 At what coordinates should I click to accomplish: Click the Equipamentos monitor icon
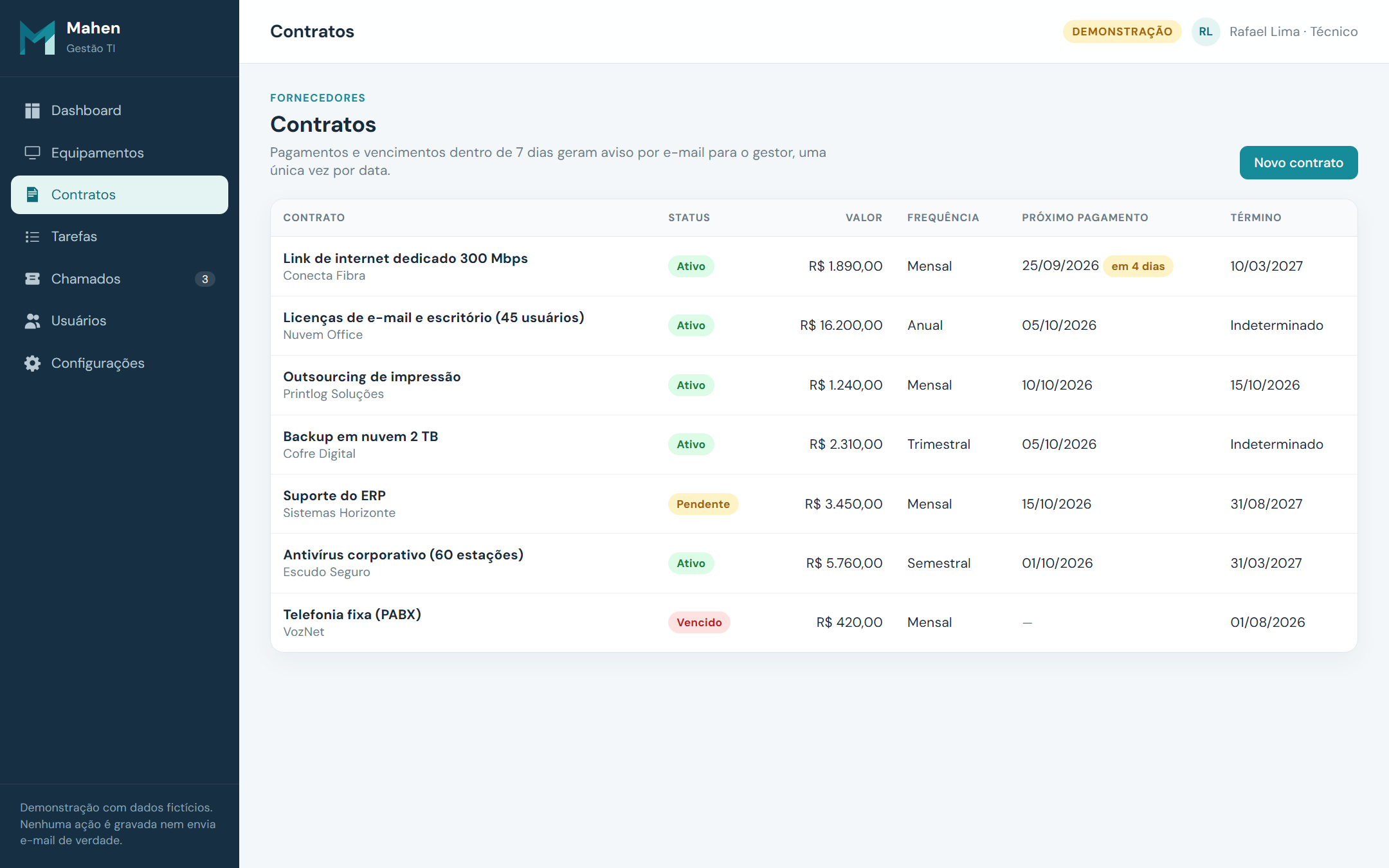pos(32,153)
